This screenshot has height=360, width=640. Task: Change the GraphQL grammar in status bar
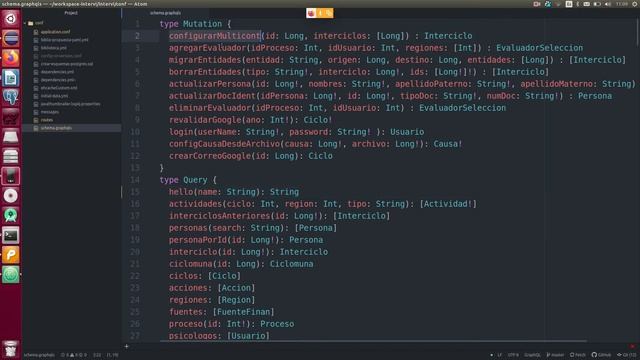point(532,355)
